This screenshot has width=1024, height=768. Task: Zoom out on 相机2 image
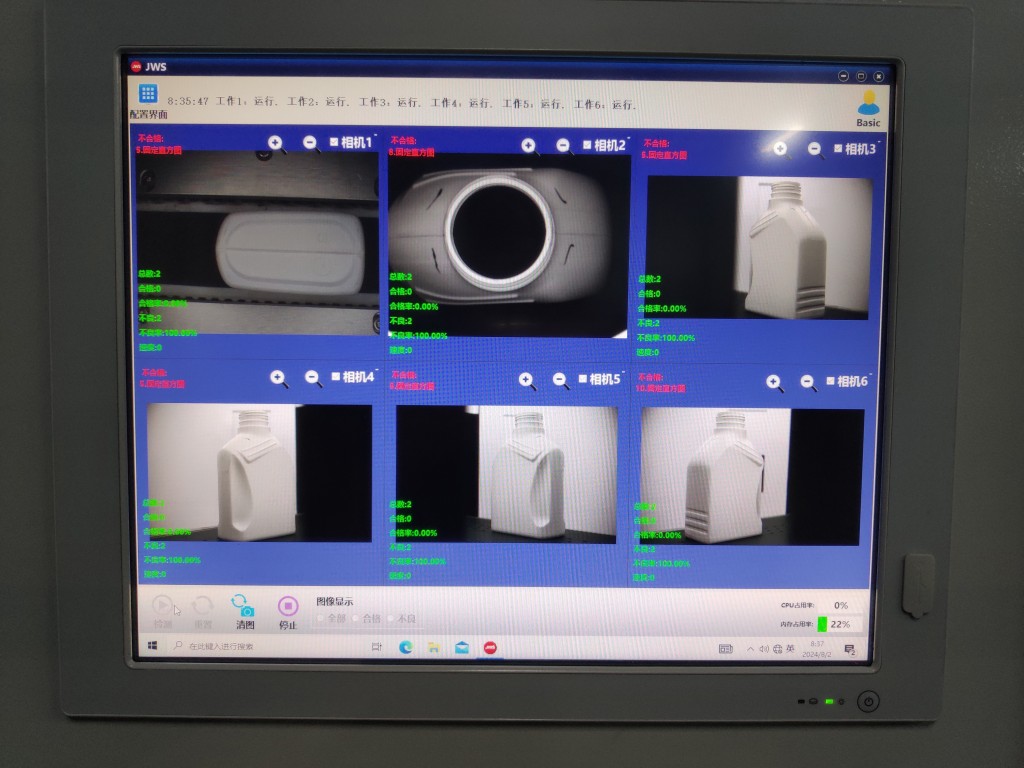[563, 146]
